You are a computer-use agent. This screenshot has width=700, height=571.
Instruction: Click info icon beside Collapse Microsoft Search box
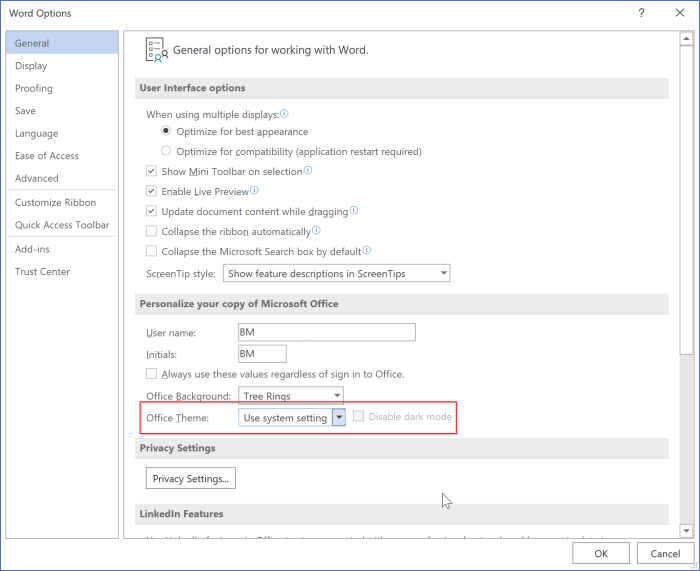[367, 250]
